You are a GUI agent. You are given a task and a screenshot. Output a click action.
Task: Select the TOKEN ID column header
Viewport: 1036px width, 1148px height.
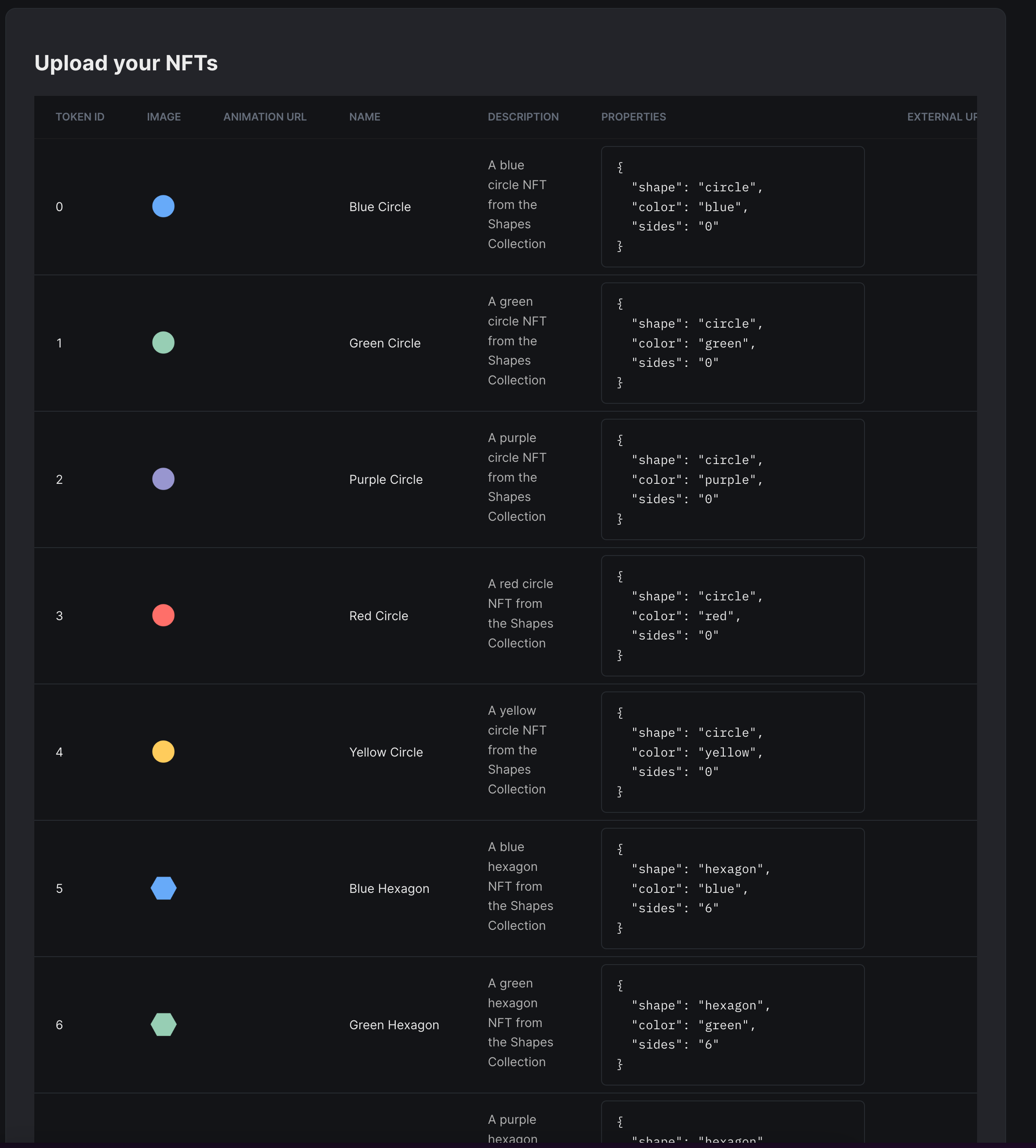coord(80,117)
